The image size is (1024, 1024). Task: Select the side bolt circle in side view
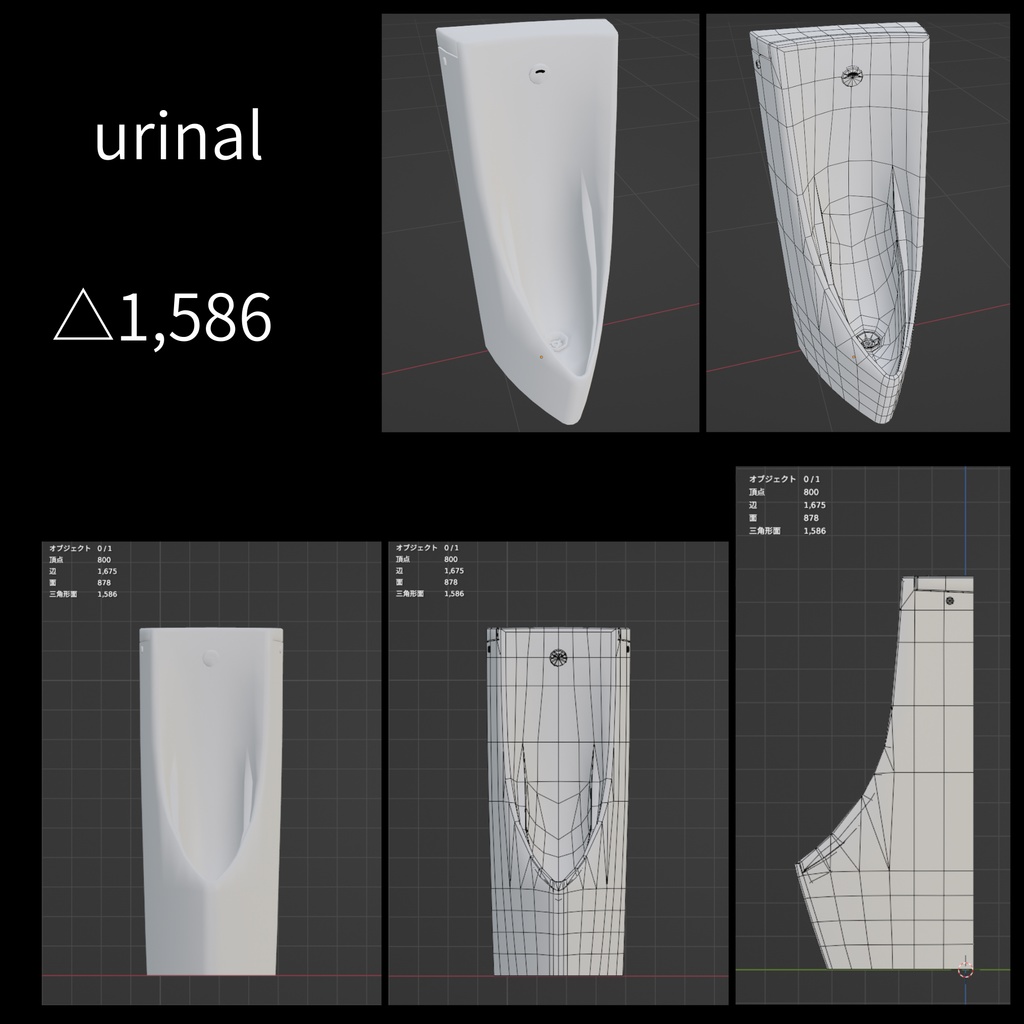tap(950, 600)
